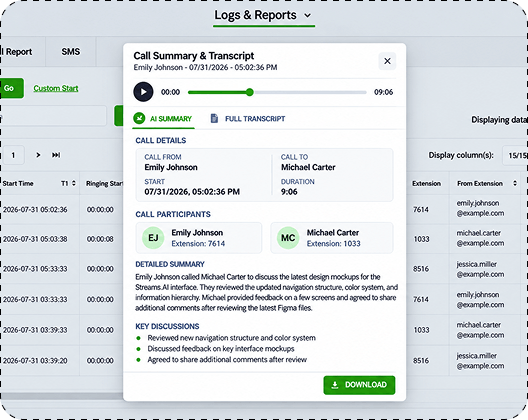
Task: Click the Extension: 1033 text
Action: tap(333, 244)
